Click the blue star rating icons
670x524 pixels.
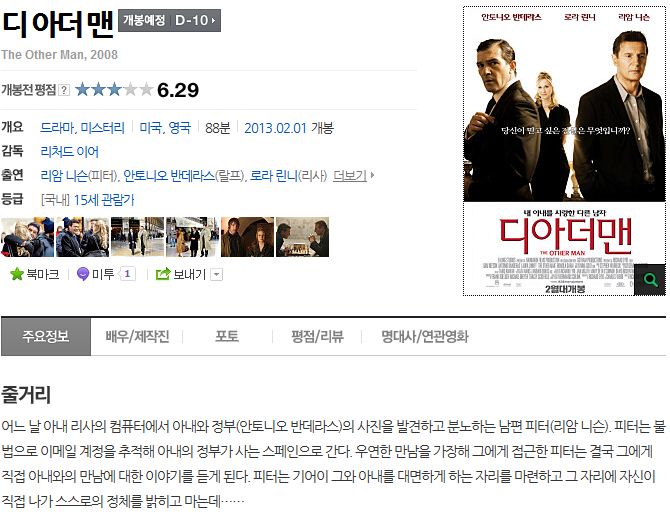(114, 90)
